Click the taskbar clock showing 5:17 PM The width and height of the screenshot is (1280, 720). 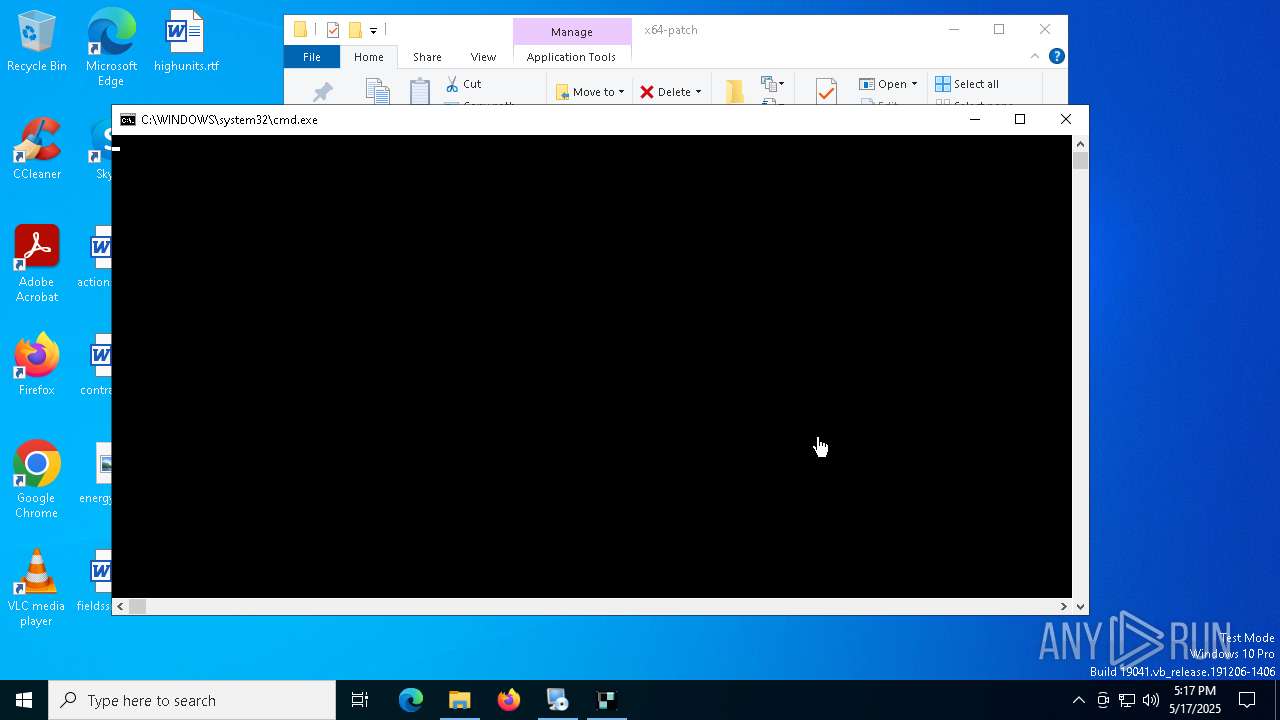click(1195, 700)
